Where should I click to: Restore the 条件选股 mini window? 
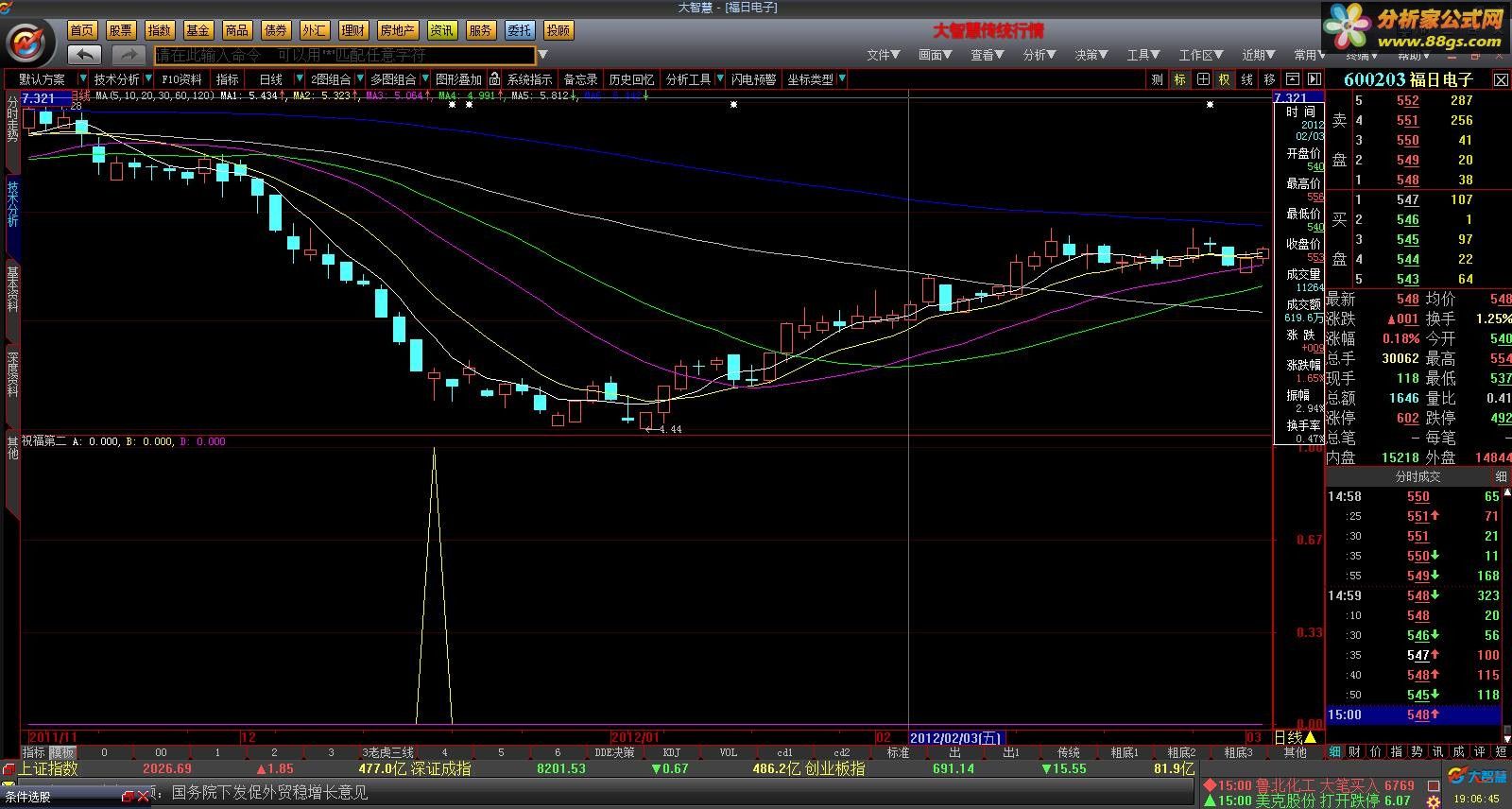(x=128, y=797)
